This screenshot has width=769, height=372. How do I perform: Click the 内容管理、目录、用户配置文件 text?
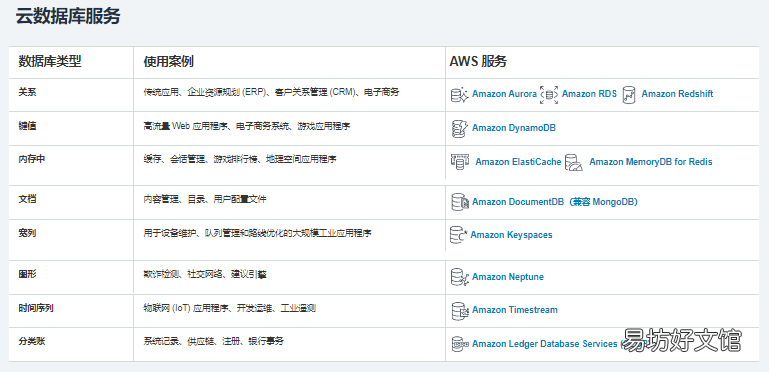(x=205, y=199)
